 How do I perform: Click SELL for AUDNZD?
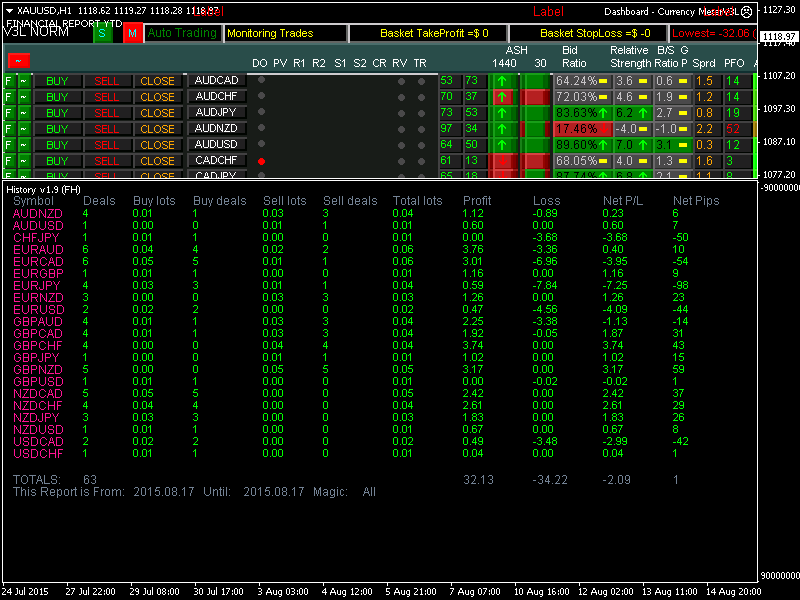(107, 129)
